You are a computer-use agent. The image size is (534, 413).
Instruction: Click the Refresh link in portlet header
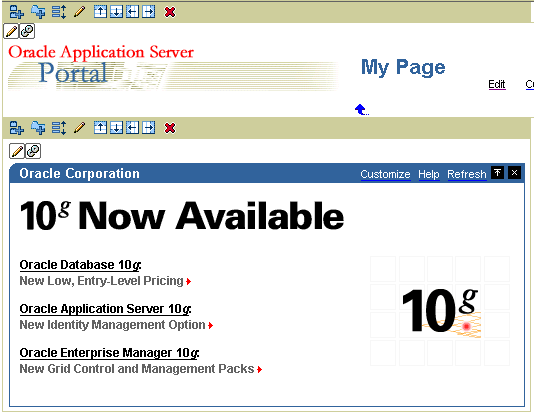467,174
